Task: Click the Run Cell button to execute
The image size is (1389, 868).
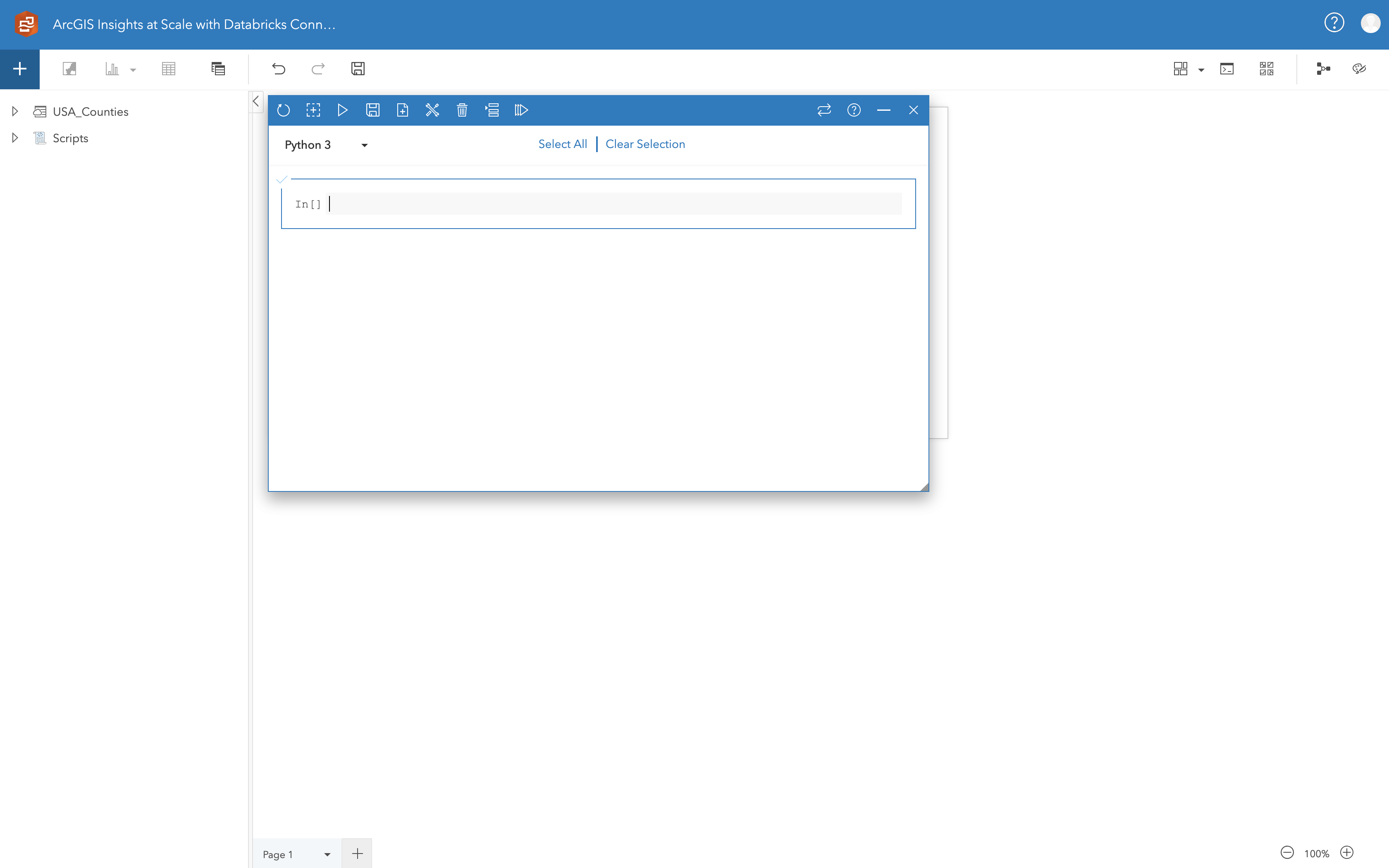Action: pos(343,110)
